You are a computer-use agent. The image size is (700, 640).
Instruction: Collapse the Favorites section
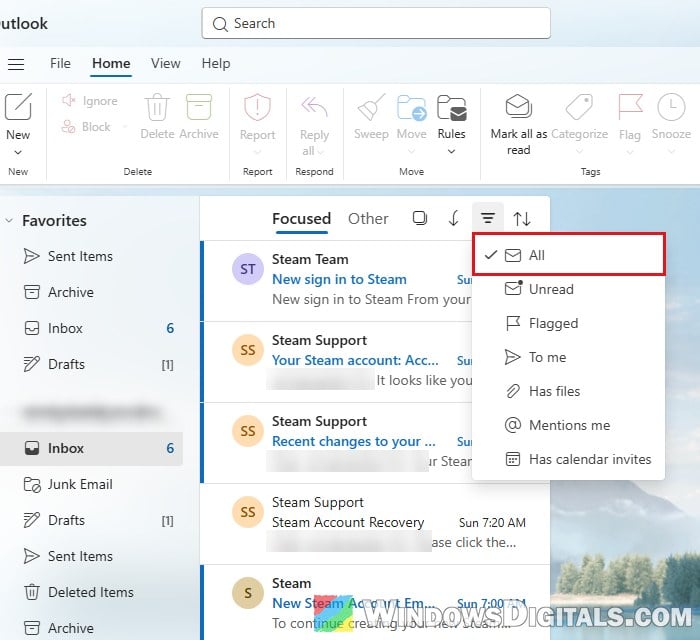(9, 220)
